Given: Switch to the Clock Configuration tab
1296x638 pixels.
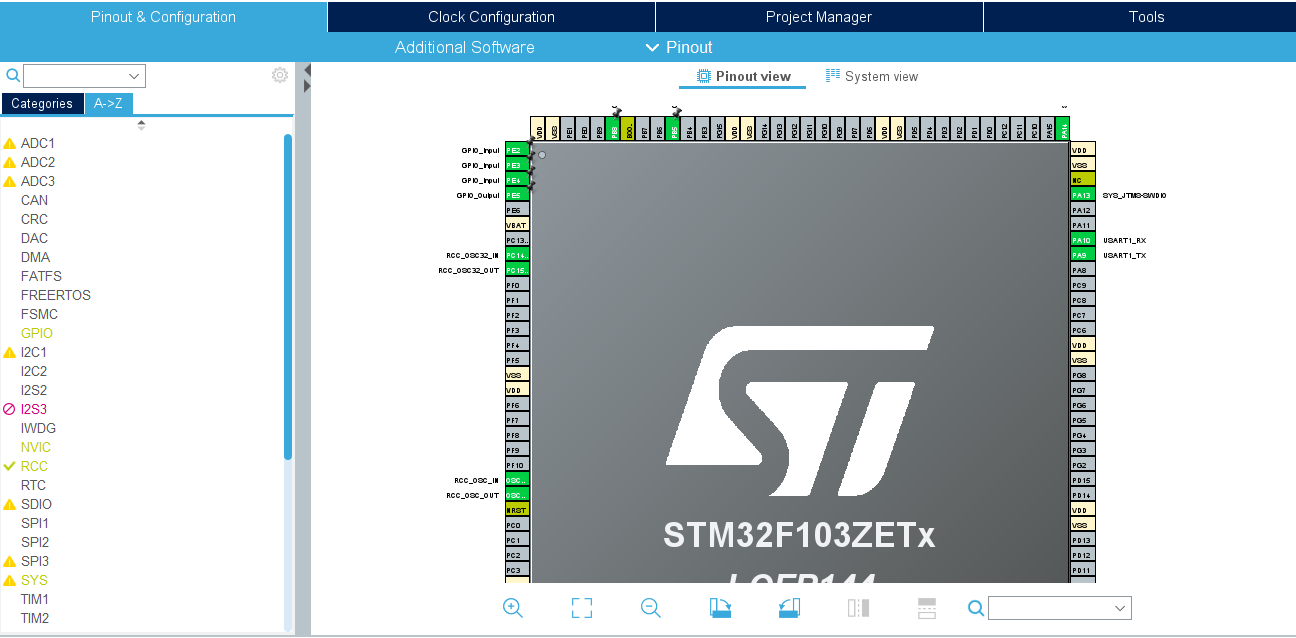Looking at the screenshot, I should pos(490,16).
